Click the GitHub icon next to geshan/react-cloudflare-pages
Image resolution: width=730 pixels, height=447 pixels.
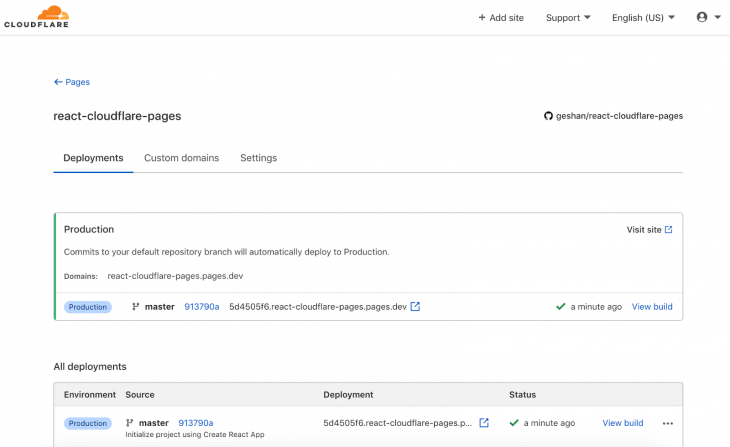548,116
